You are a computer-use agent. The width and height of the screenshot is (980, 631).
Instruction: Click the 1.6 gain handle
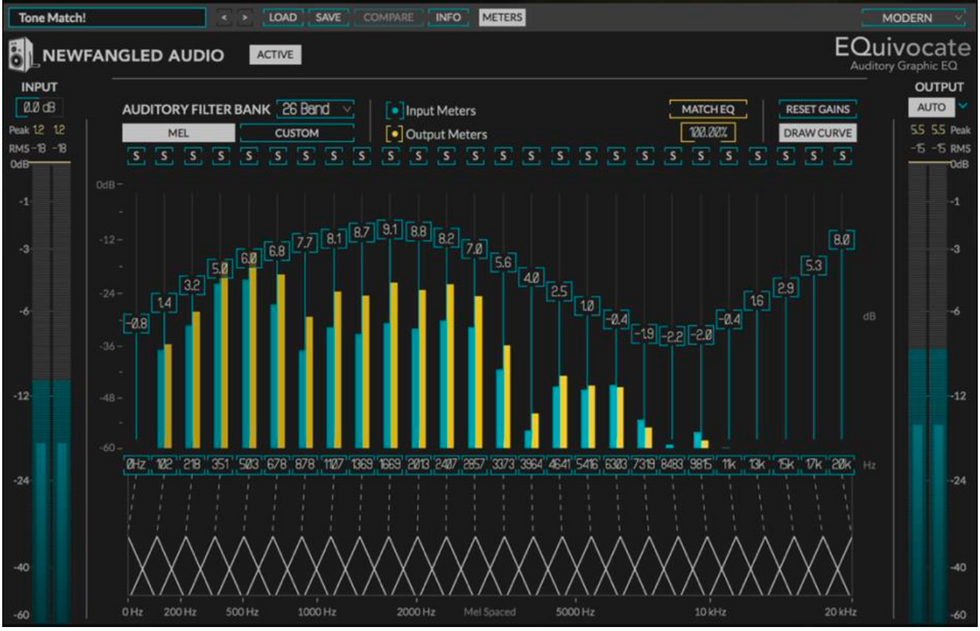(757, 301)
